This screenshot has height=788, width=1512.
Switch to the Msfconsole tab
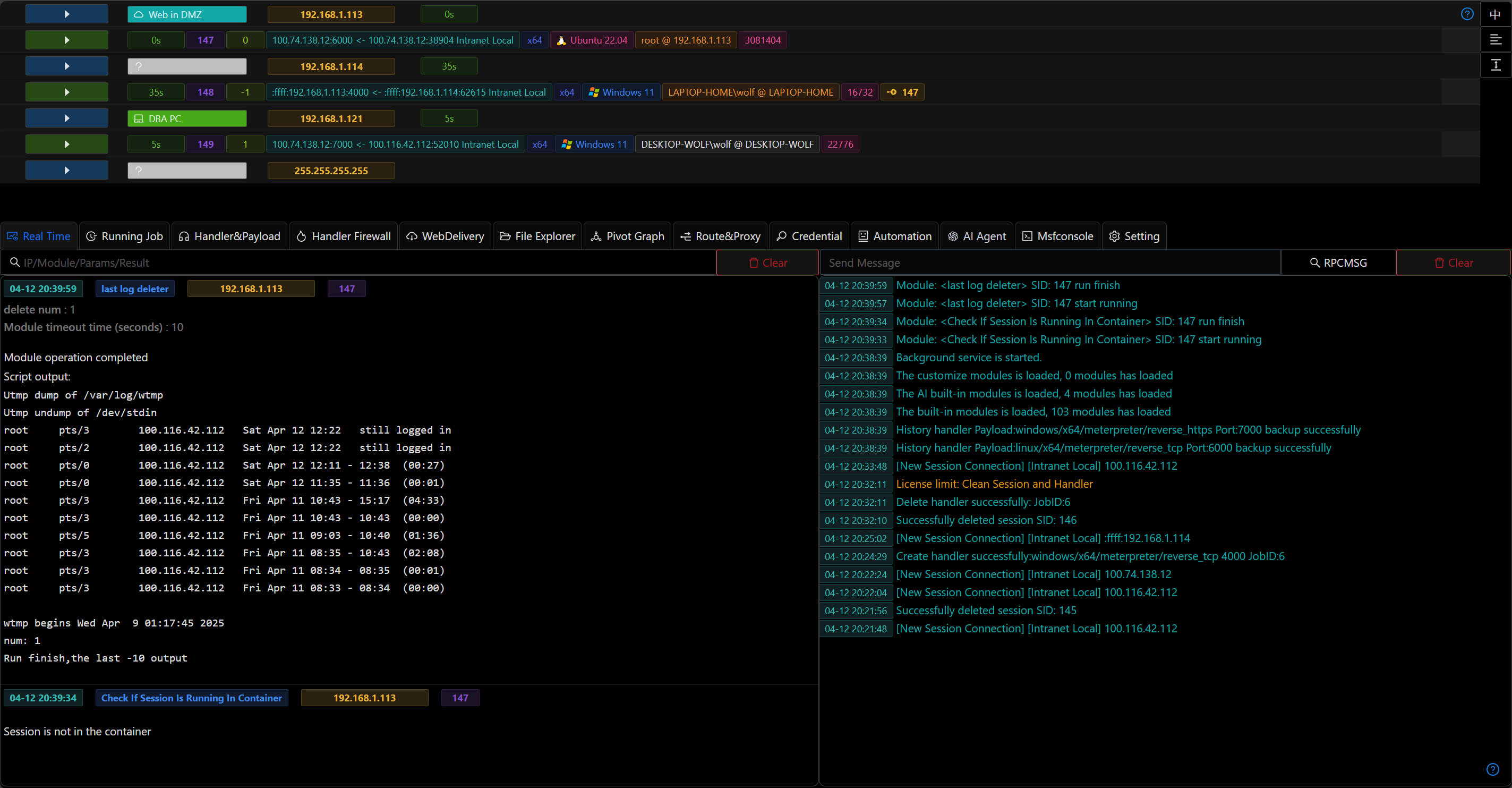pyautogui.click(x=1058, y=236)
